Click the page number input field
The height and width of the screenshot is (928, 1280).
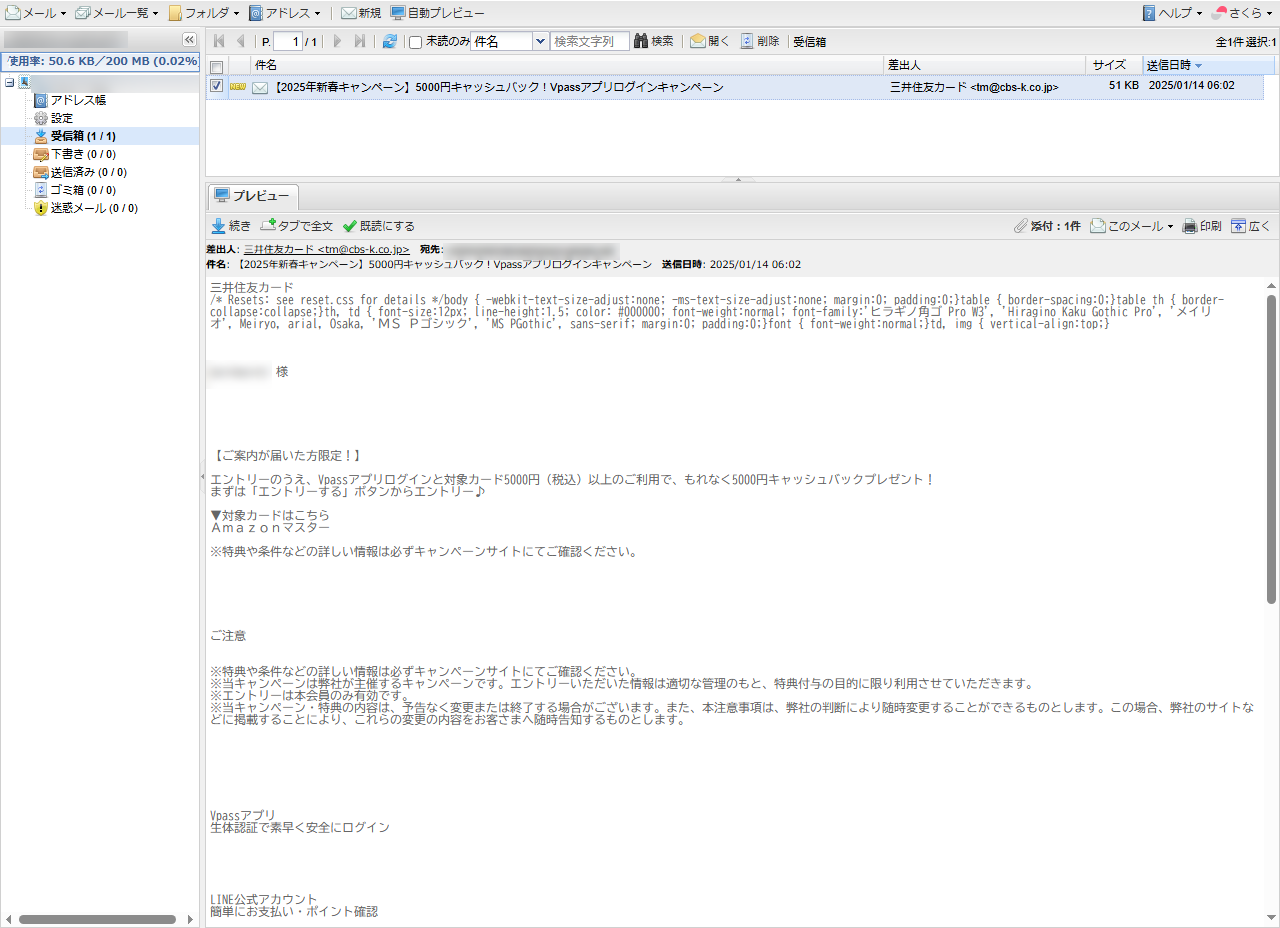287,41
